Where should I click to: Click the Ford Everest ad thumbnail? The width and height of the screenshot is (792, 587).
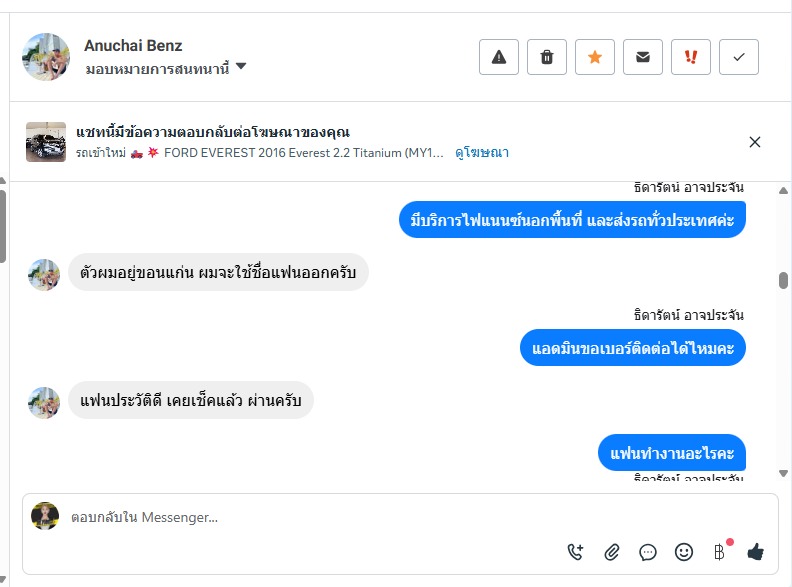point(46,142)
